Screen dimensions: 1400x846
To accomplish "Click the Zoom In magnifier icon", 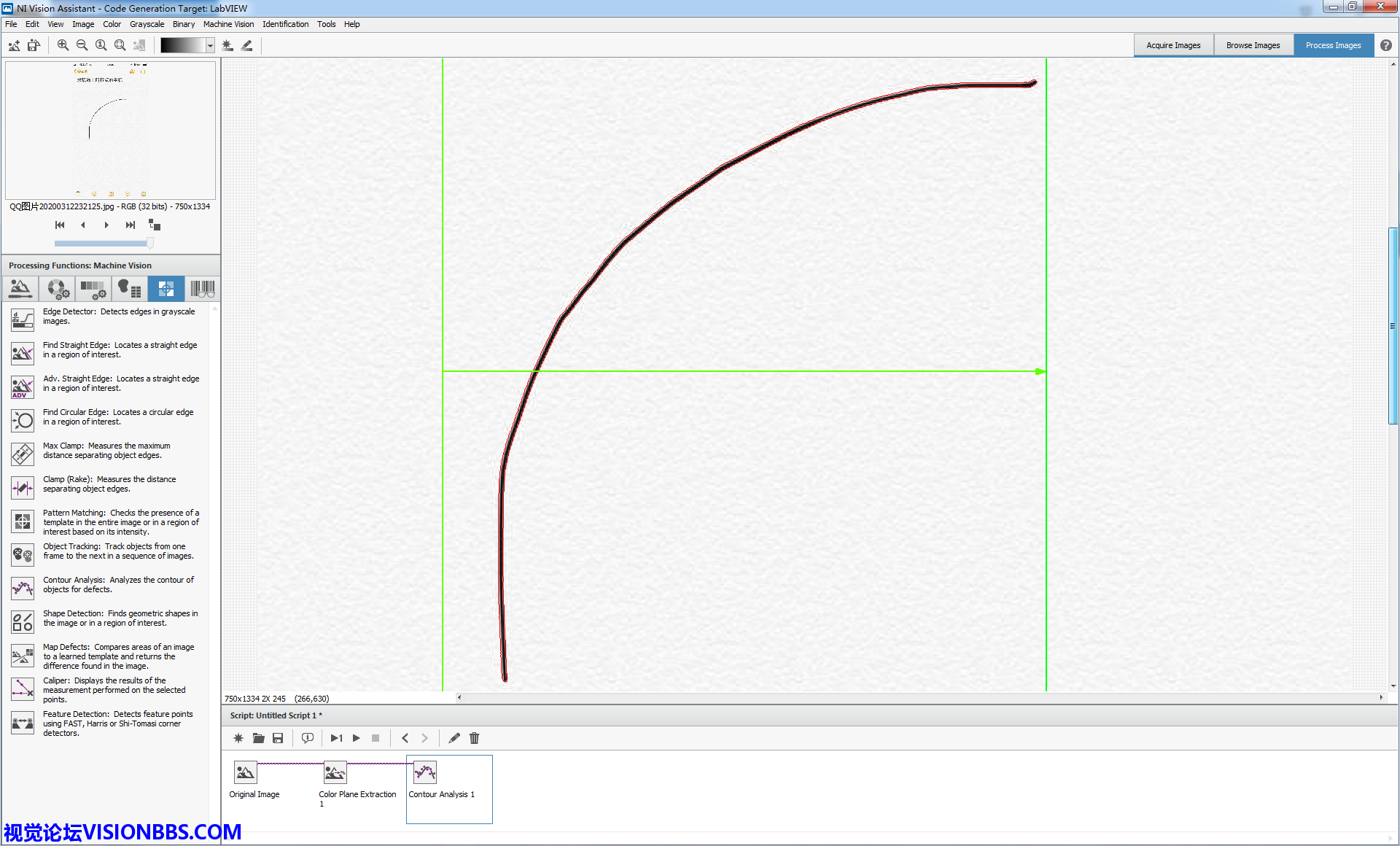I will point(63,45).
